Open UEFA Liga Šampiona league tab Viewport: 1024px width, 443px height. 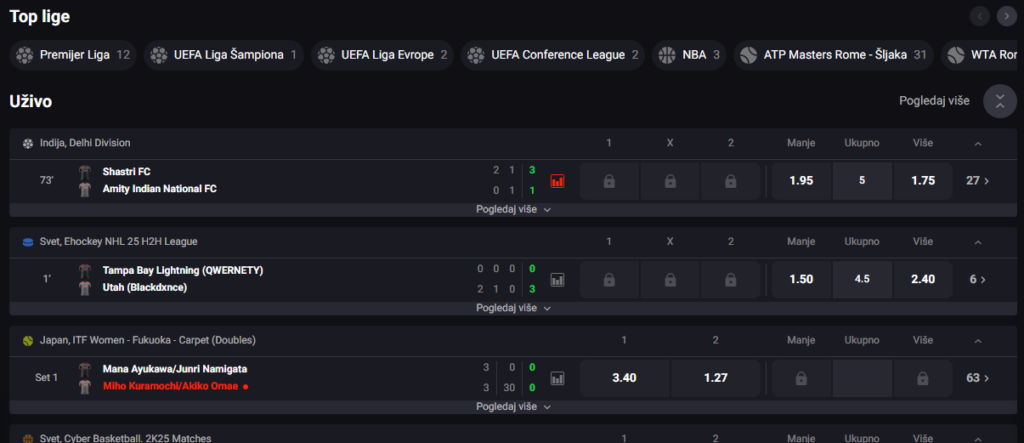tap(223, 55)
